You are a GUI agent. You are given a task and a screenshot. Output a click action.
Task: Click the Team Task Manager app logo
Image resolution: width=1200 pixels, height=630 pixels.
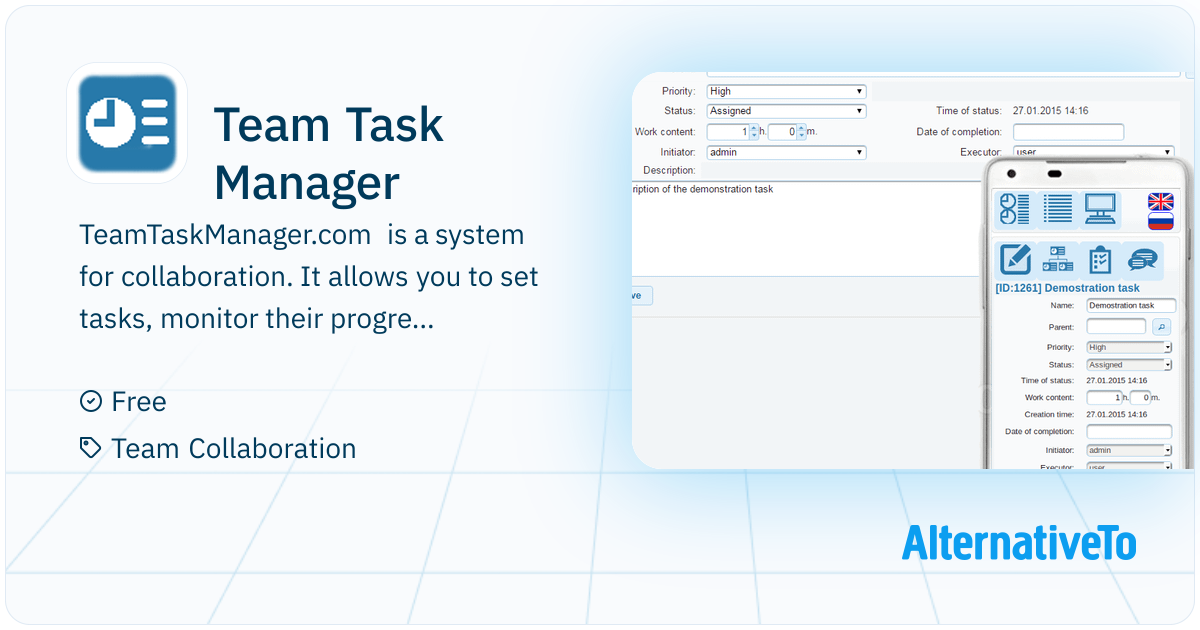click(x=127, y=123)
